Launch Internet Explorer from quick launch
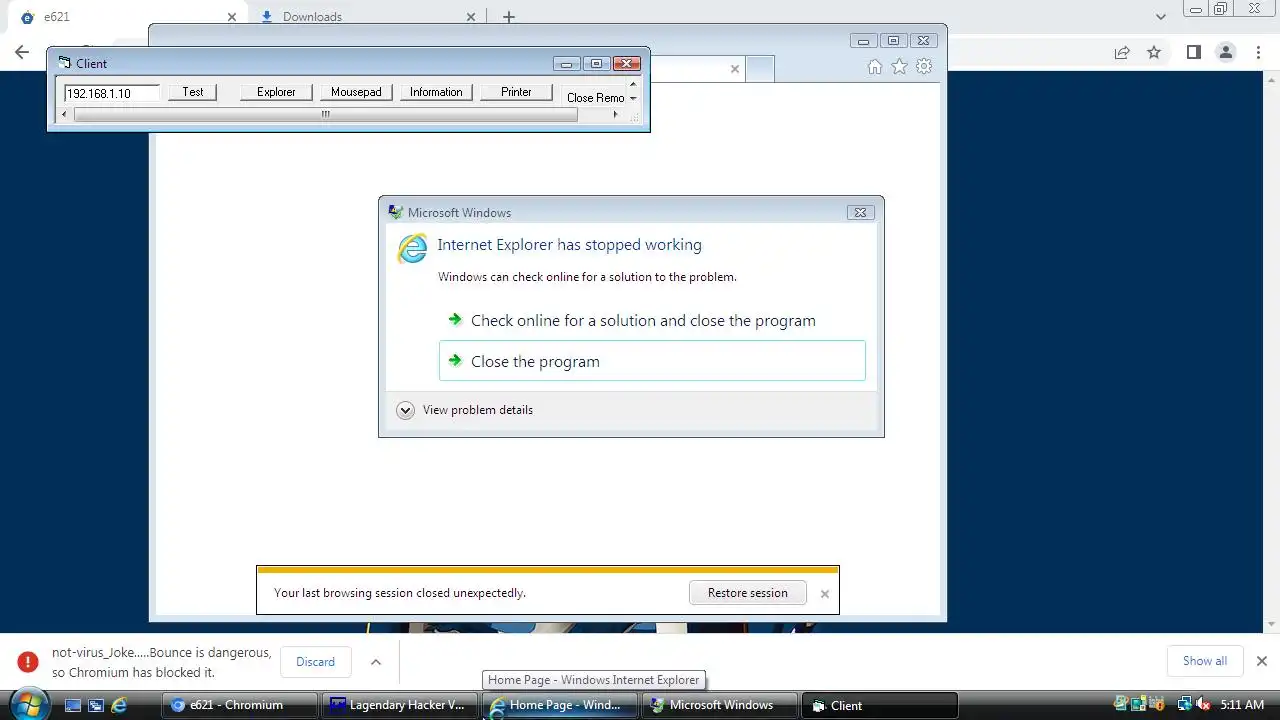This screenshot has height=720, width=1280. [x=119, y=705]
